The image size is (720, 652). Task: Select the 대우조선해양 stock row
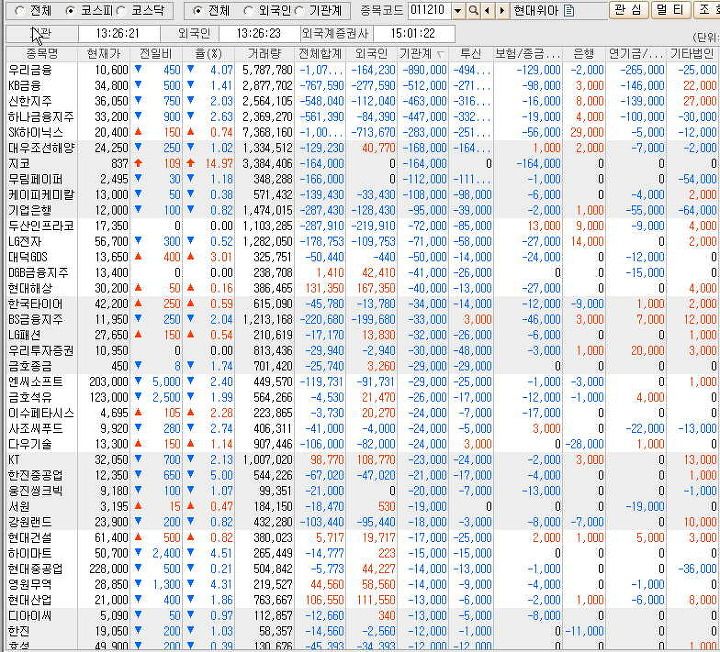click(362, 148)
